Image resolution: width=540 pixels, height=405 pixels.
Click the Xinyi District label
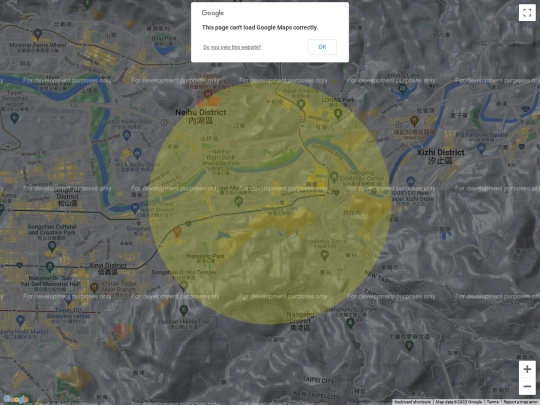108,269
